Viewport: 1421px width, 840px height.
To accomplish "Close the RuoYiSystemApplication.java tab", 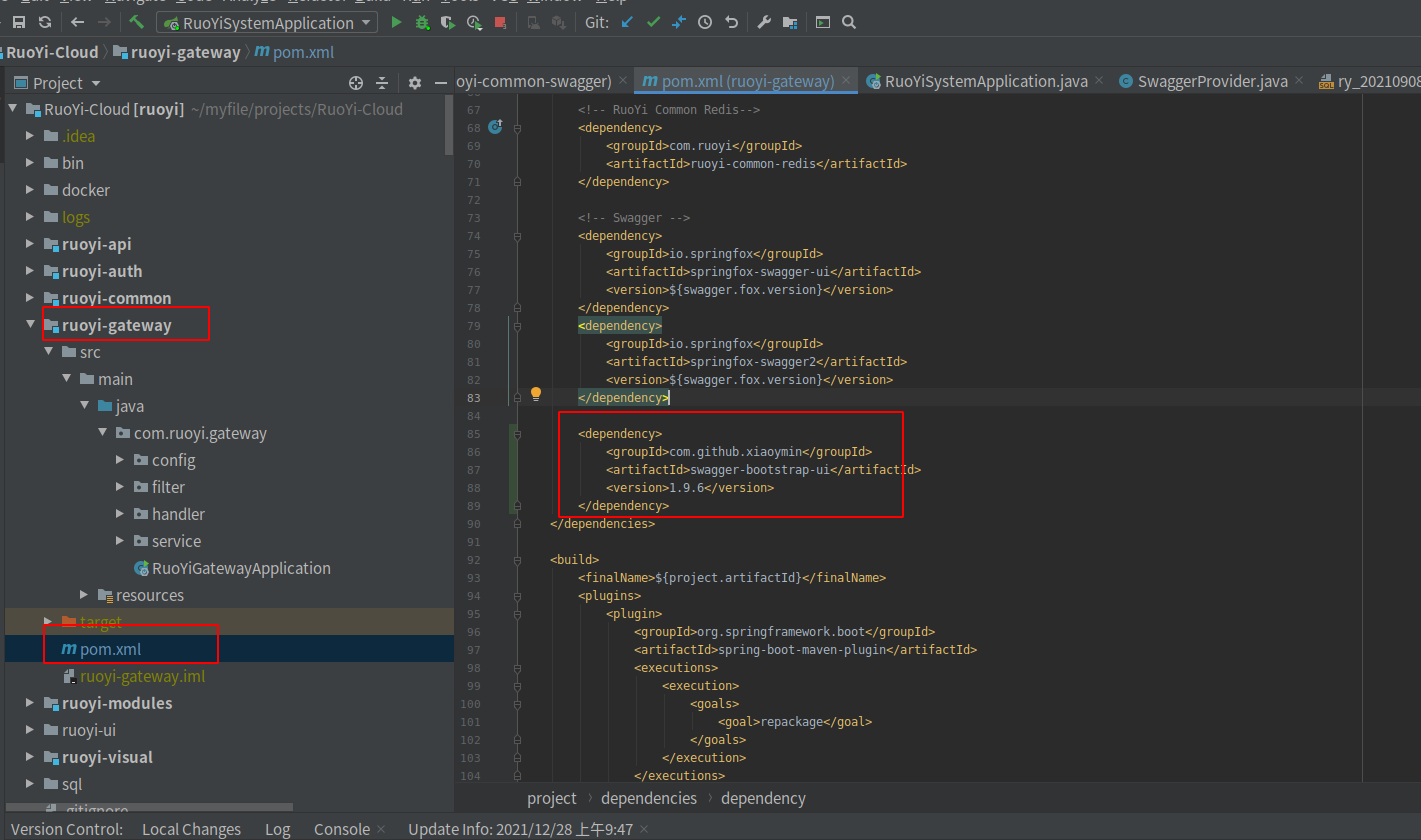I will pos(1100,81).
